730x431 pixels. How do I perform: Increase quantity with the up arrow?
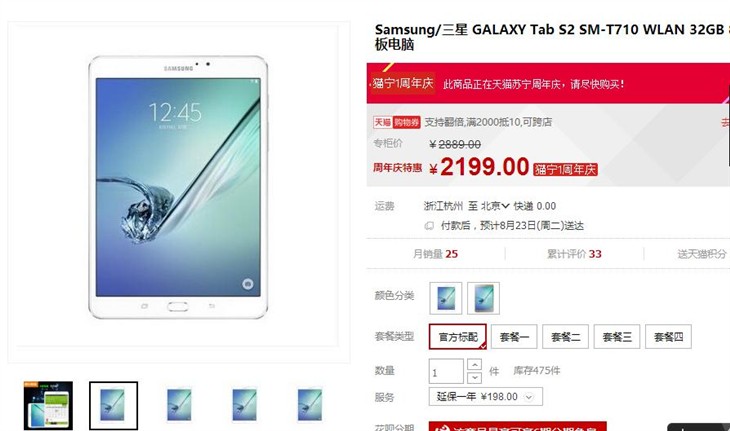point(474,364)
